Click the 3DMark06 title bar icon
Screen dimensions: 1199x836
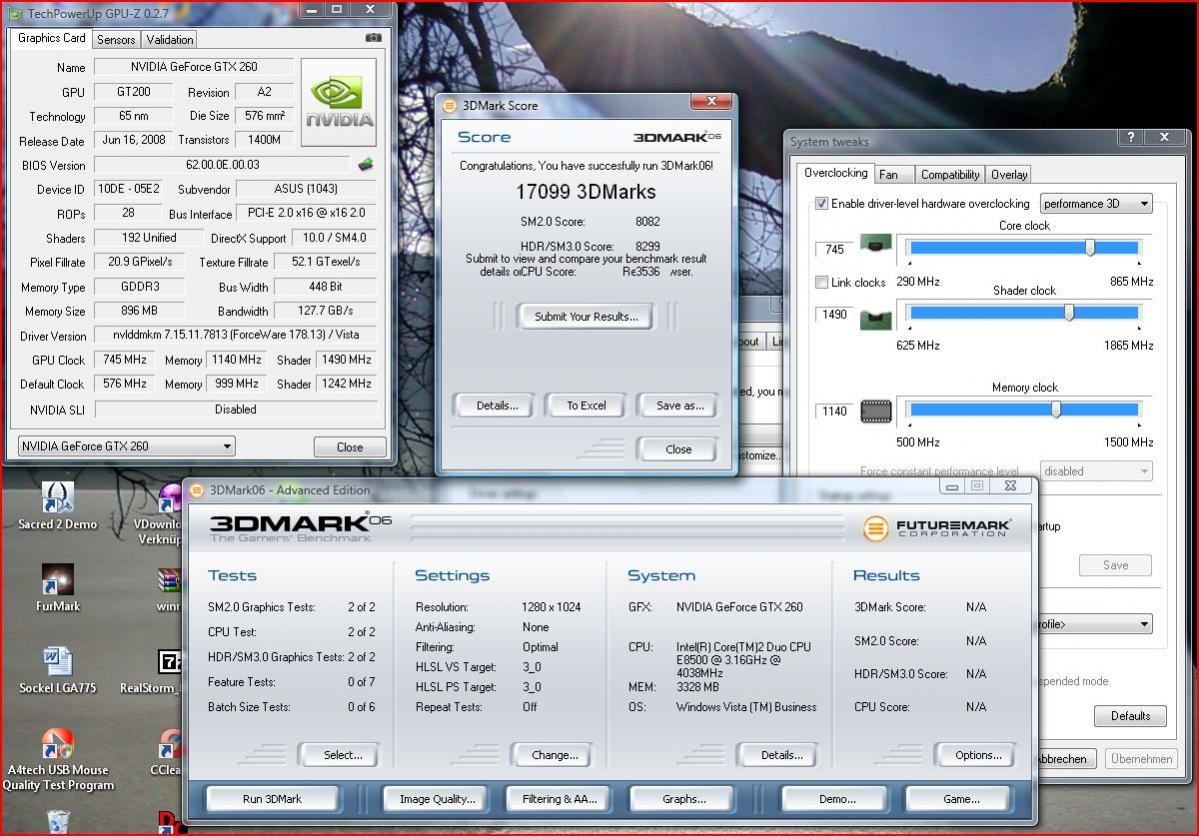click(x=197, y=490)
